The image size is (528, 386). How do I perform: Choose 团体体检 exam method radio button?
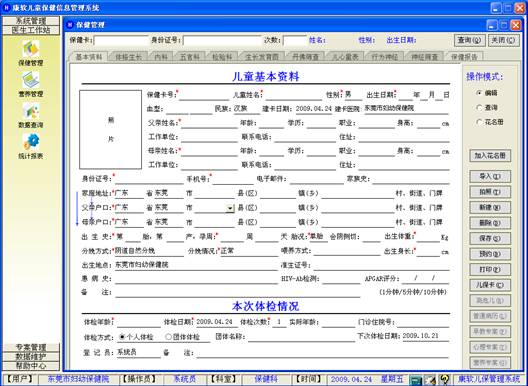click(169, 336)
